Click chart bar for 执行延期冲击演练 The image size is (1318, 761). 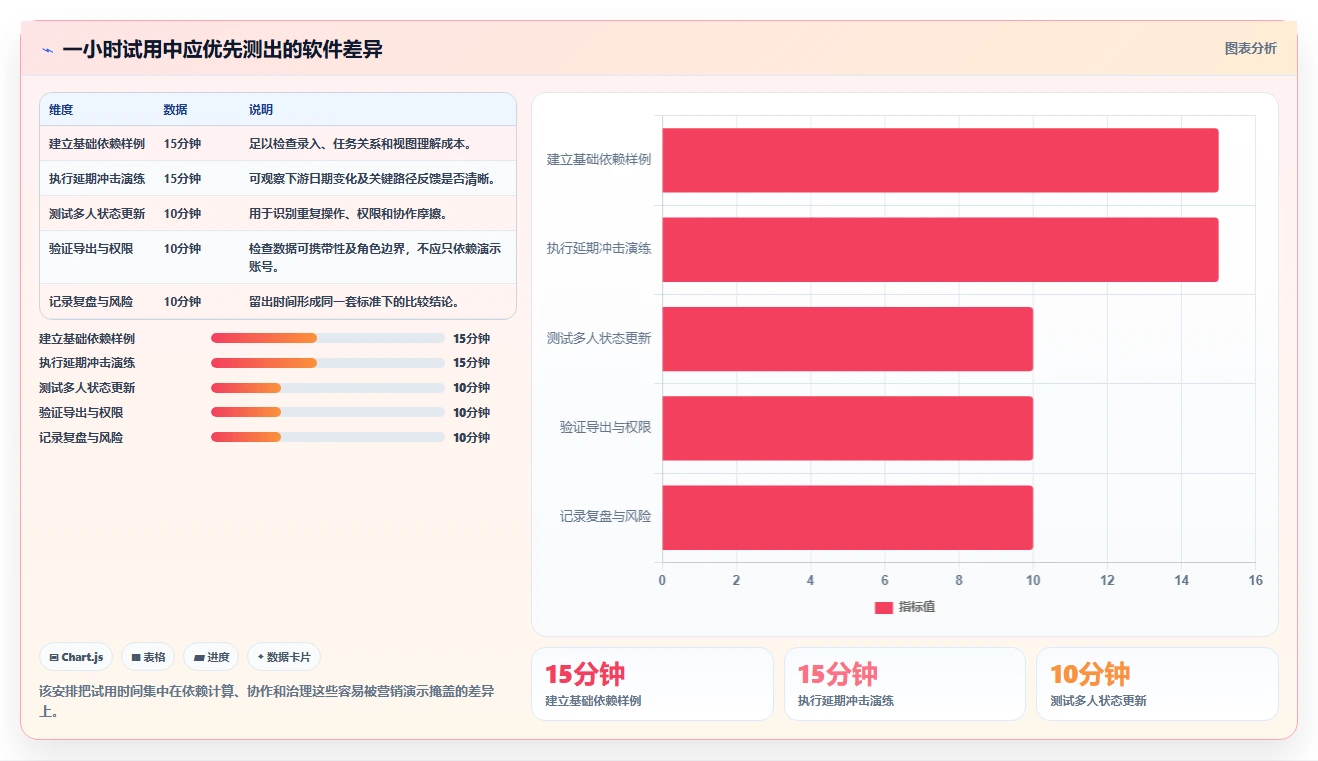(940, 249)
